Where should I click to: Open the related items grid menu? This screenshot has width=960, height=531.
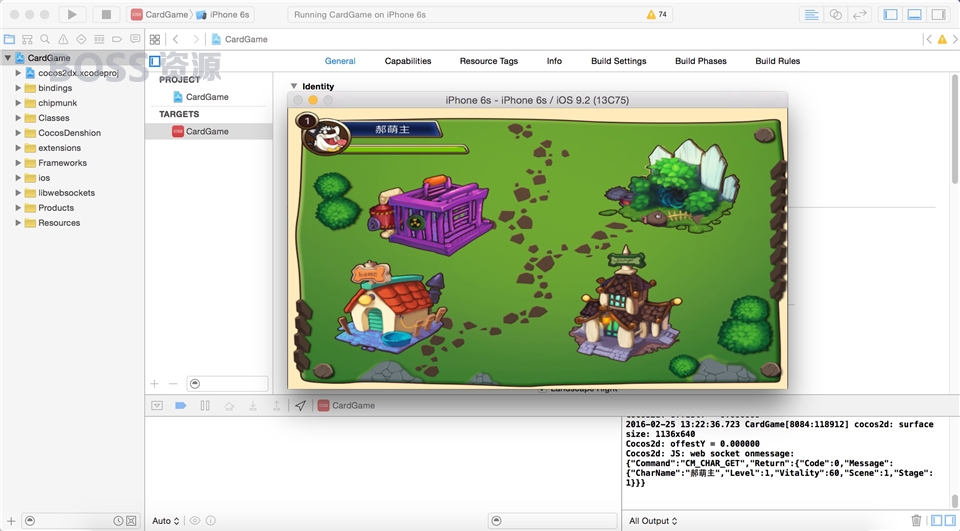155,39
